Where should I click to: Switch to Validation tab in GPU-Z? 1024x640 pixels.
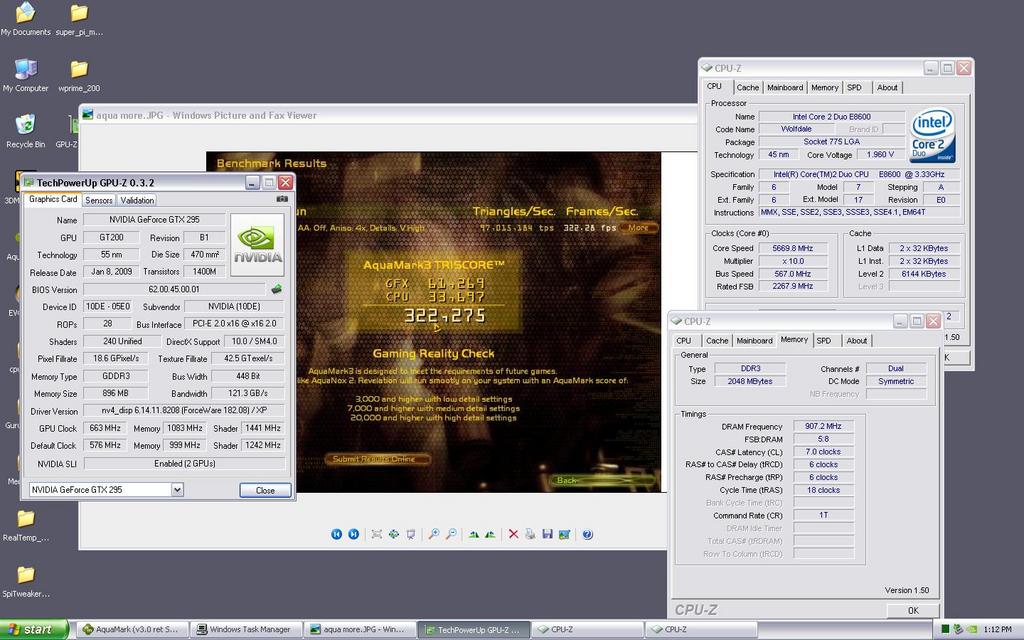(137, 200)
